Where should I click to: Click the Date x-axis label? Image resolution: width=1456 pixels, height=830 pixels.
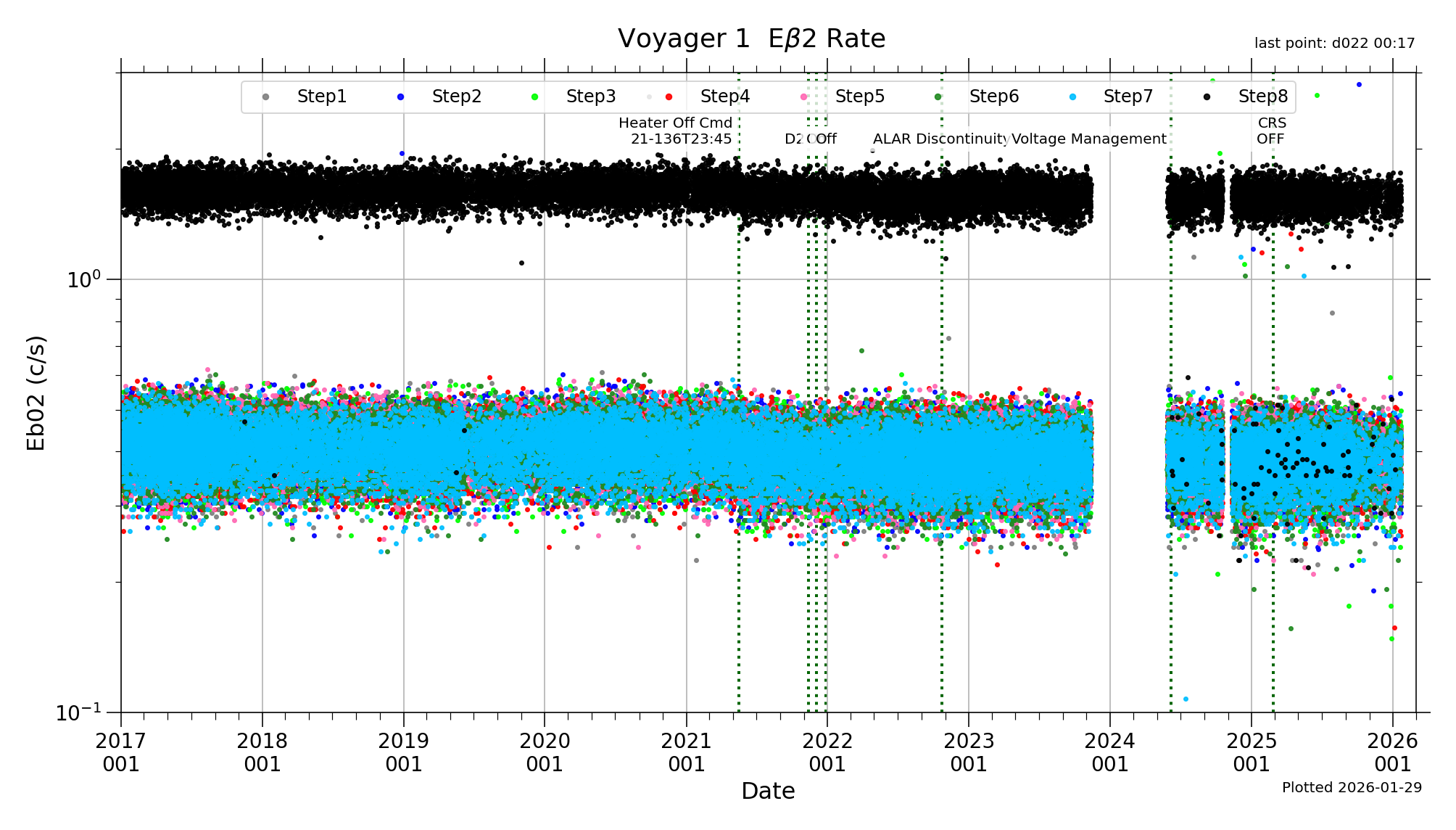768,791
